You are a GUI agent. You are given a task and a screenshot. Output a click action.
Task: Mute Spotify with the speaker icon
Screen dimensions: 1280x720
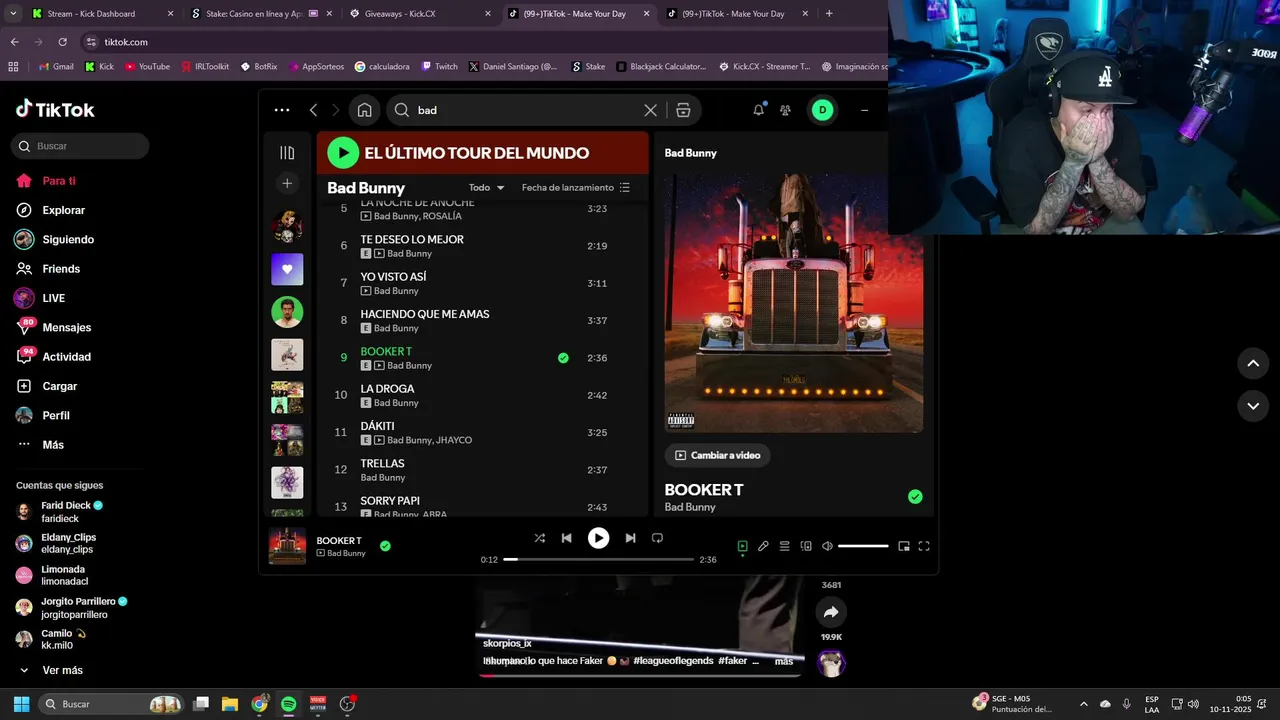[x=827, y=546]
